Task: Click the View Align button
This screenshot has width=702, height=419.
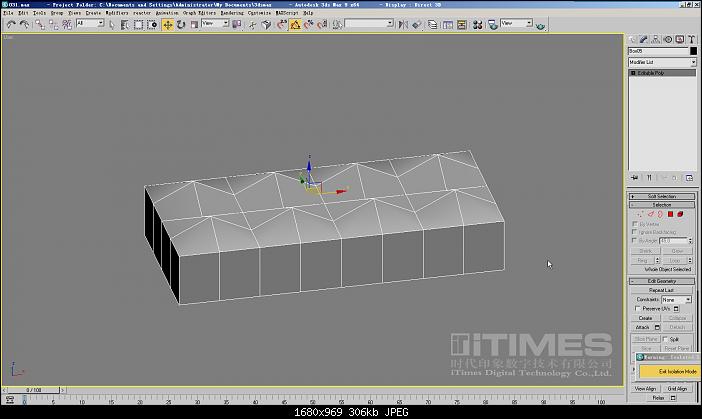Action: [645, 389]
